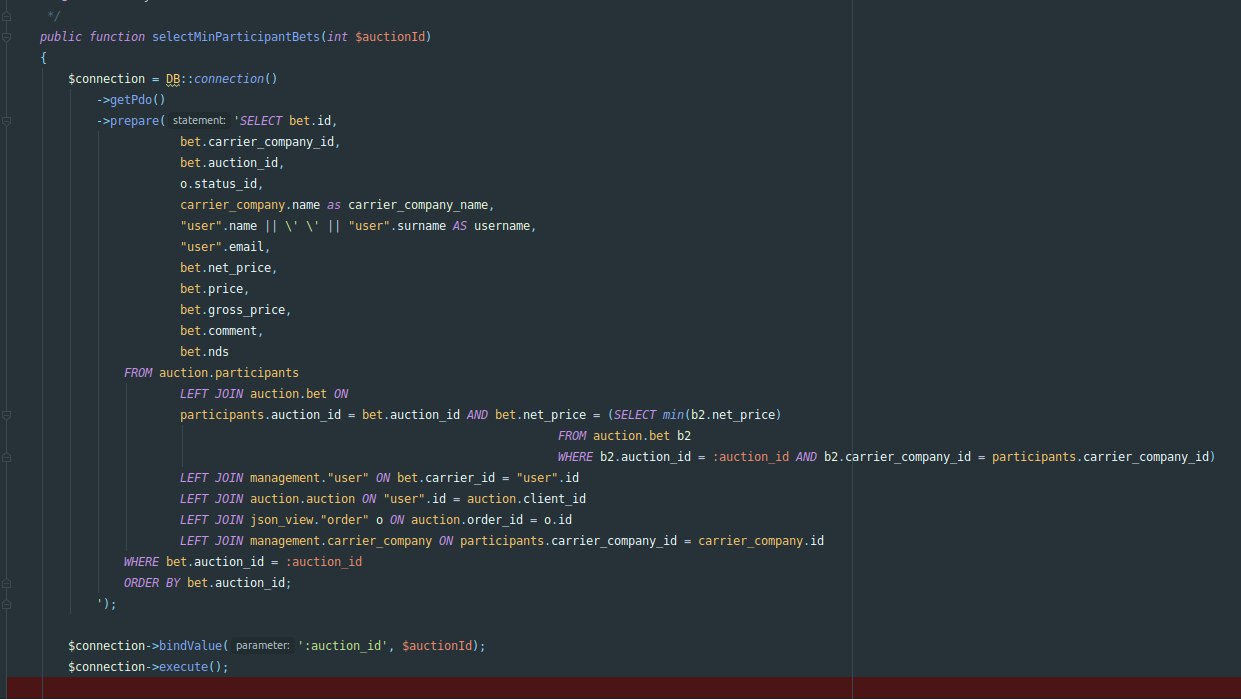Click 'ORDER BY' keywords
1241x699 pixels.
point(152,582)
